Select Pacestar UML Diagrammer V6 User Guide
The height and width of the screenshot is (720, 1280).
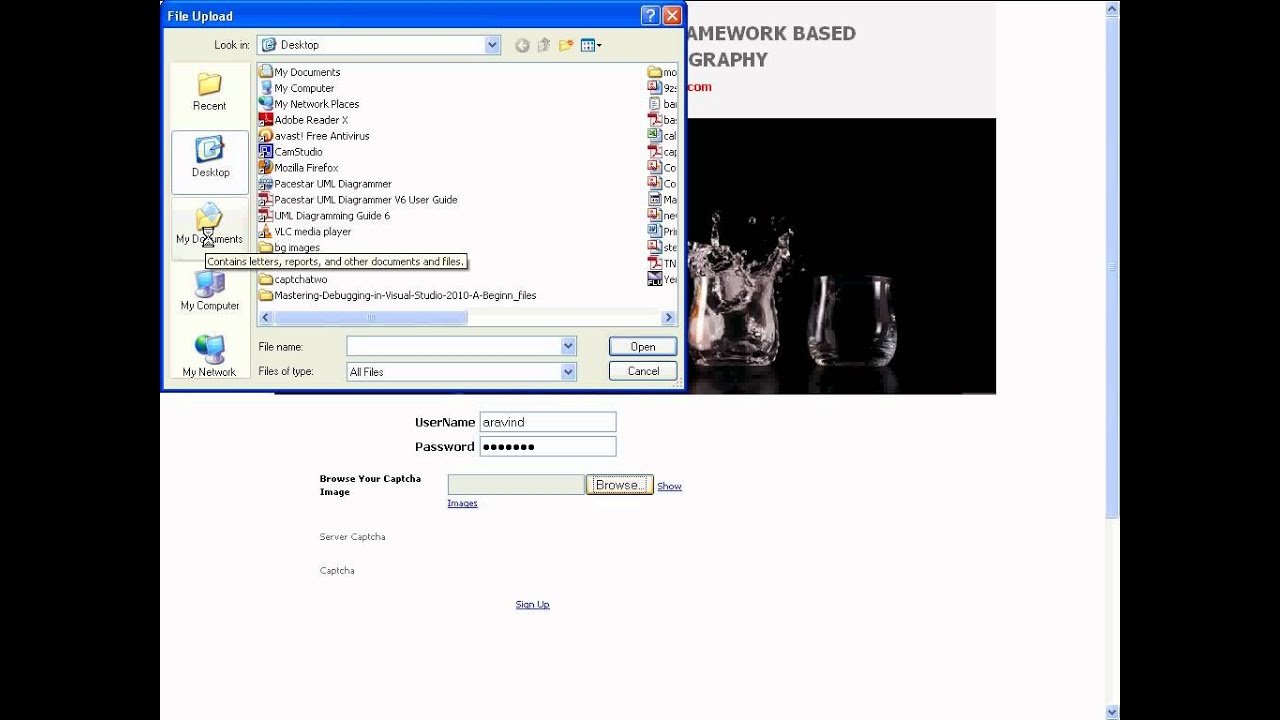(x=358, y=200)
